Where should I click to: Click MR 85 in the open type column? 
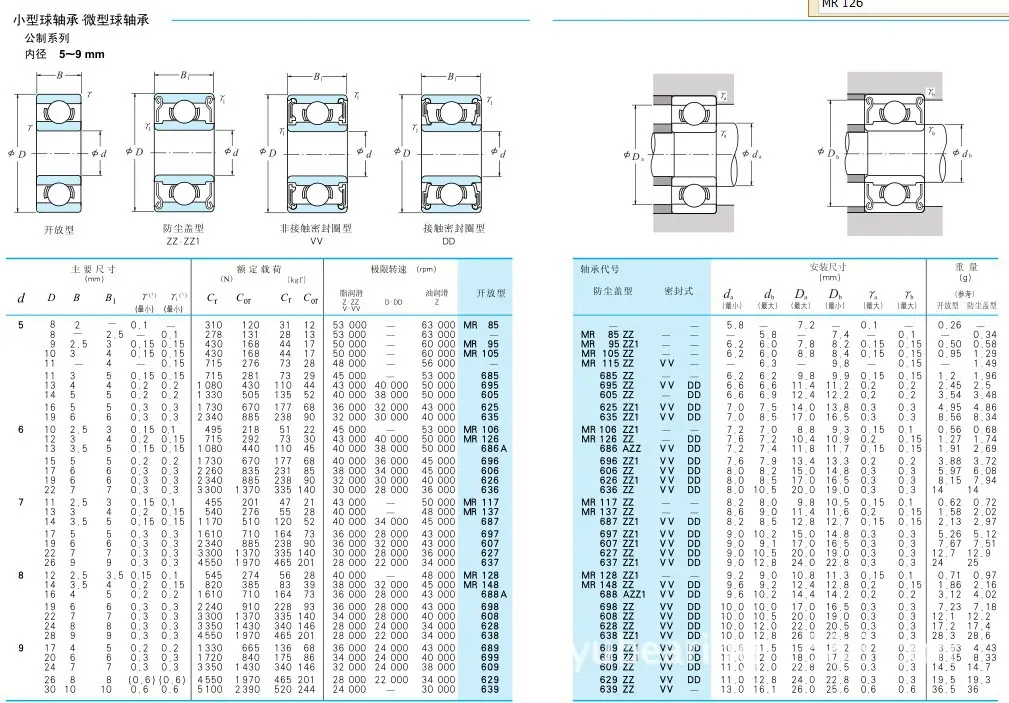point(481,325)
